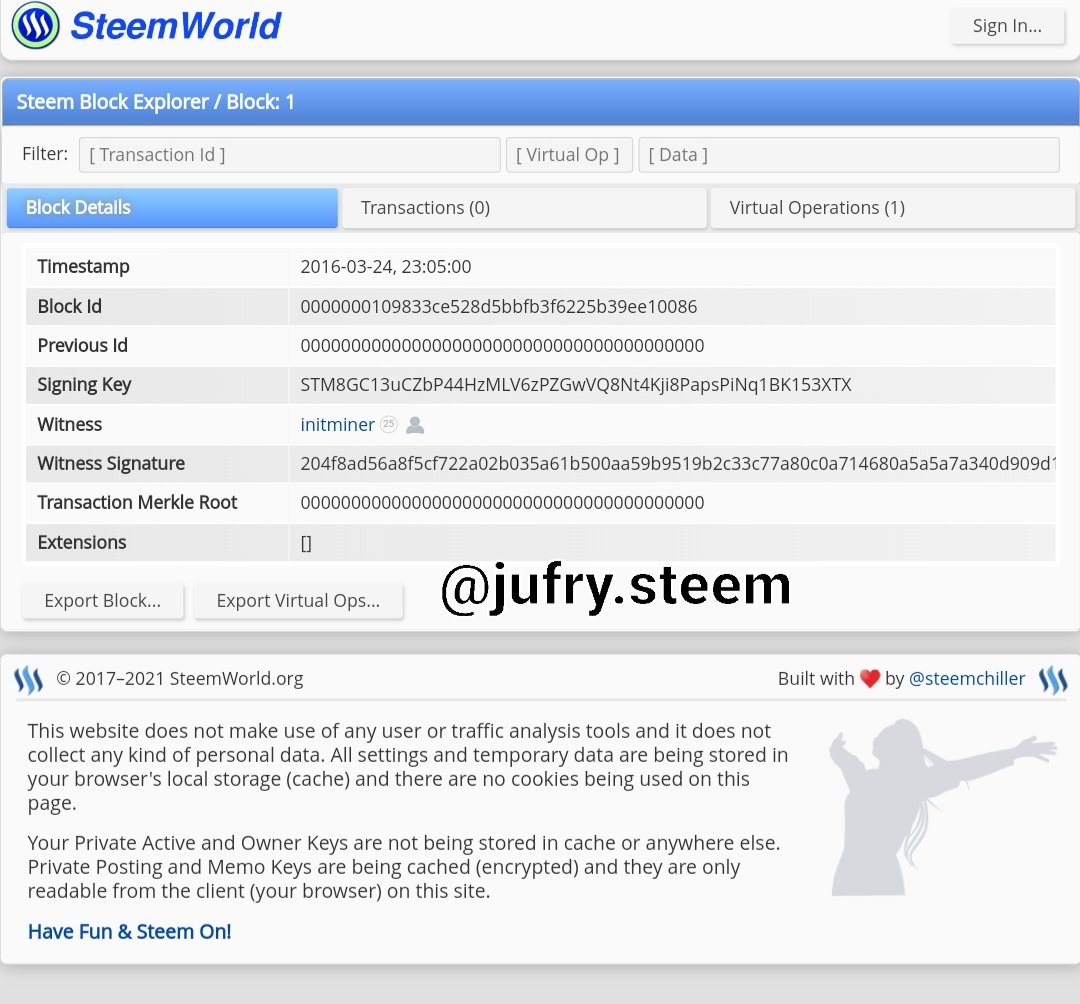Image resolution: width=1080 pixels, height=1004 pixels.
Task: Select the Transaction Merkle Root value
Action: (502, 503)
